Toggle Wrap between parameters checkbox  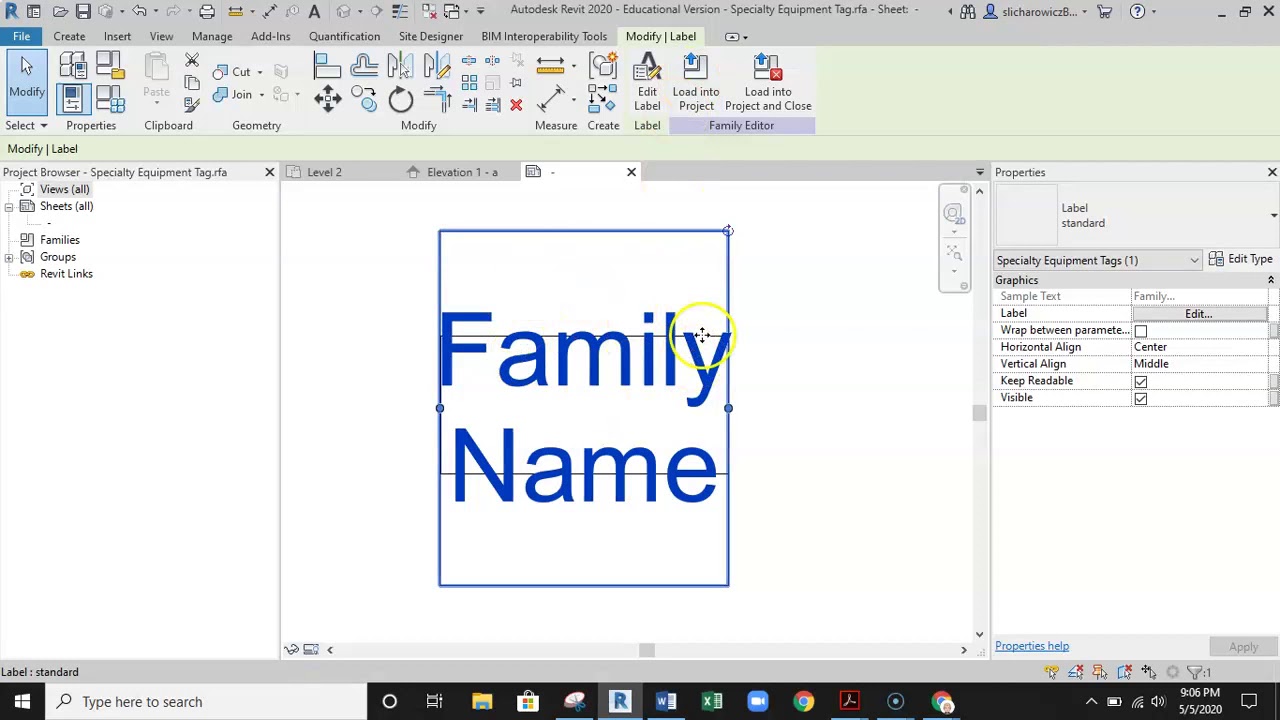[1141, 331]
